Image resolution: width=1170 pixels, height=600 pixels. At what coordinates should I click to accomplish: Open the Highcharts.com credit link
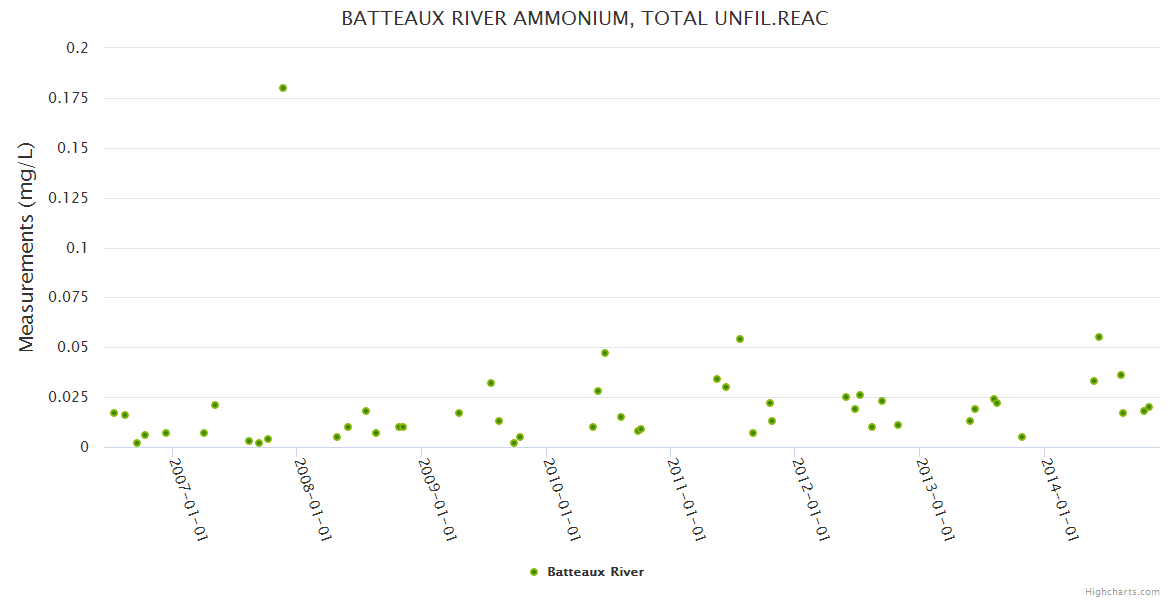[x=1122, y=592]
